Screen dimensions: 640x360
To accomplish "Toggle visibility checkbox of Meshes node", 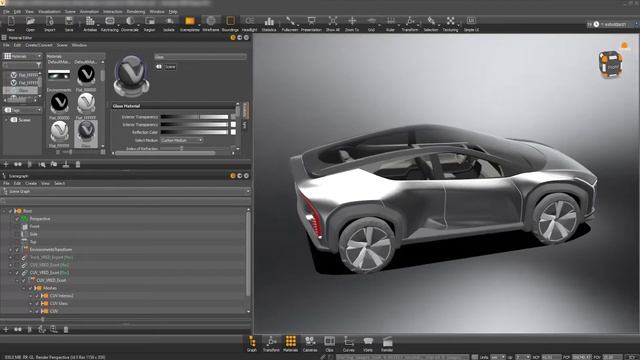I will 30,288.
